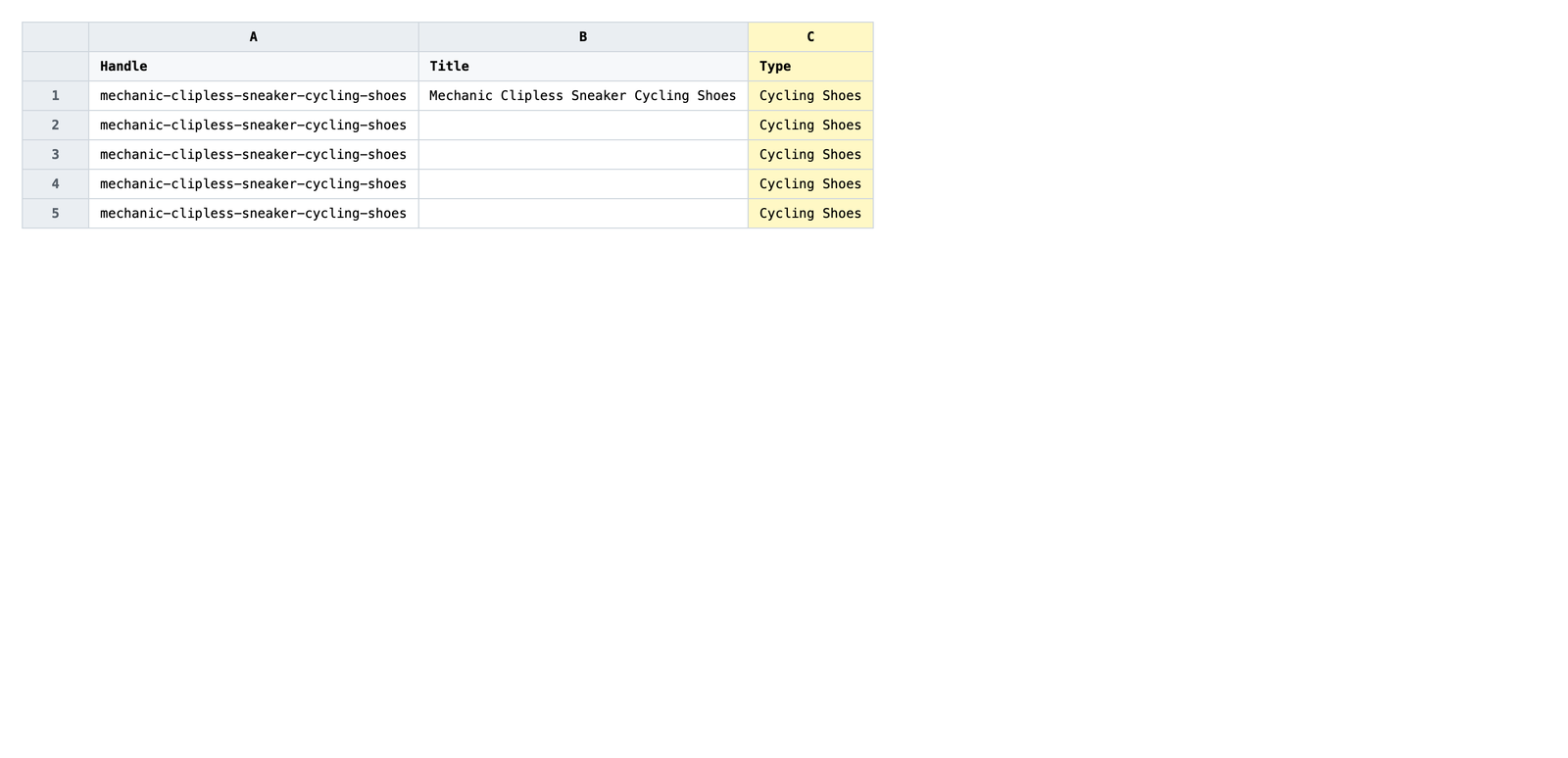
Task: Click the Handle cell in row 1
Action: click(253, 96)
